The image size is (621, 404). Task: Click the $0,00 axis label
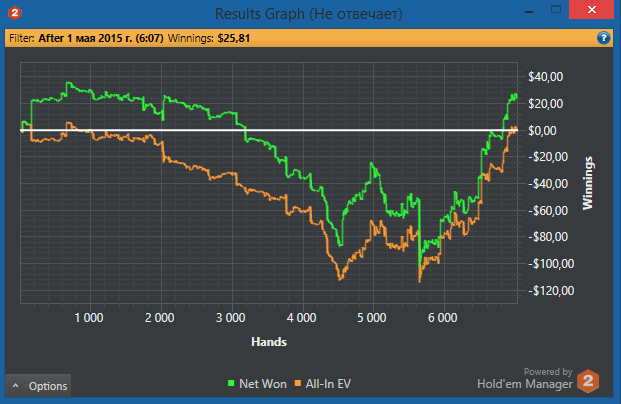click(542, 131)
